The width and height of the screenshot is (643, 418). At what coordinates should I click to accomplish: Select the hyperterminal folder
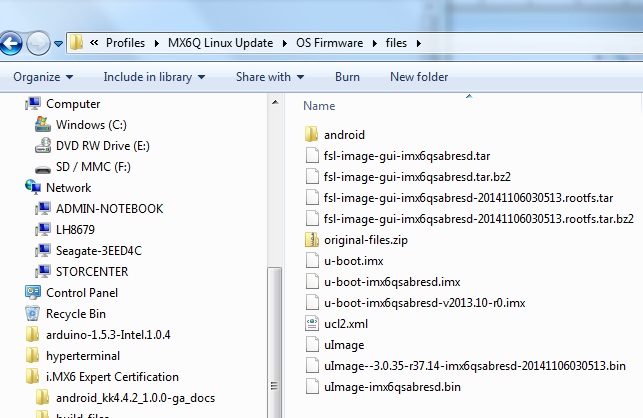click(83, 356)
